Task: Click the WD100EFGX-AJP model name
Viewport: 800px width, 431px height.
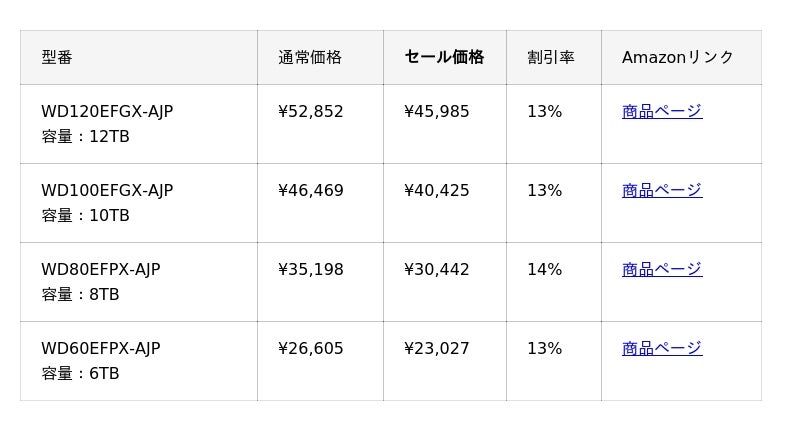Action: pyautogui.click(x=107, y=191)
